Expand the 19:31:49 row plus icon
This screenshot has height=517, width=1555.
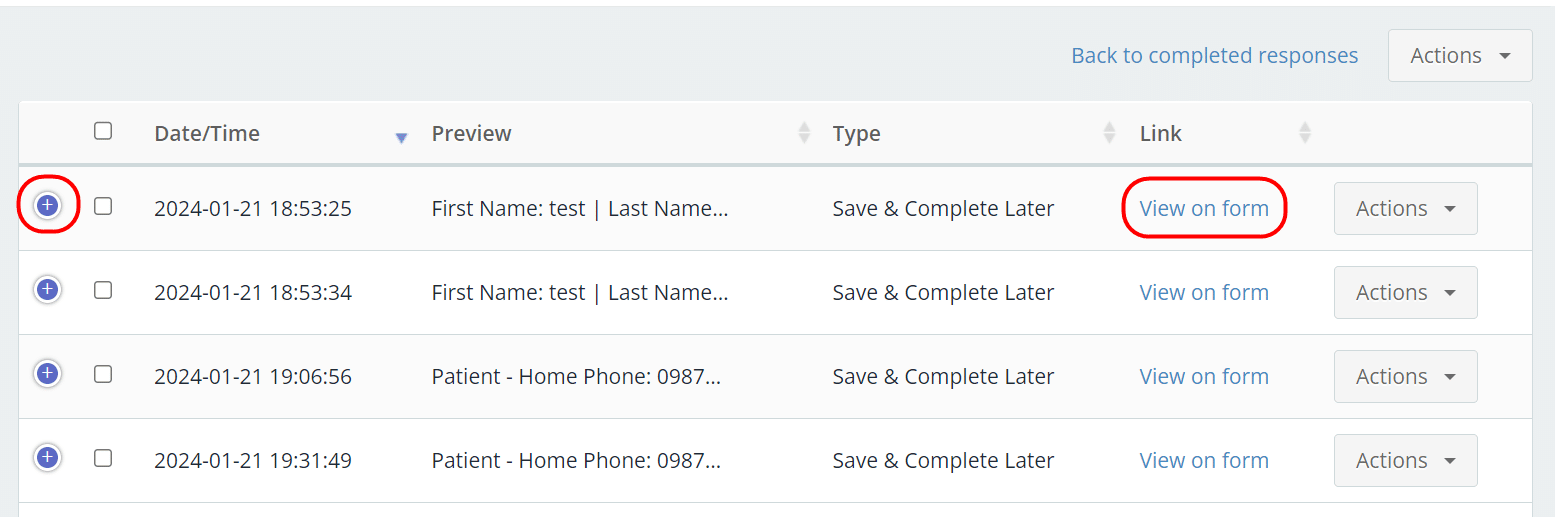(47, 458)
